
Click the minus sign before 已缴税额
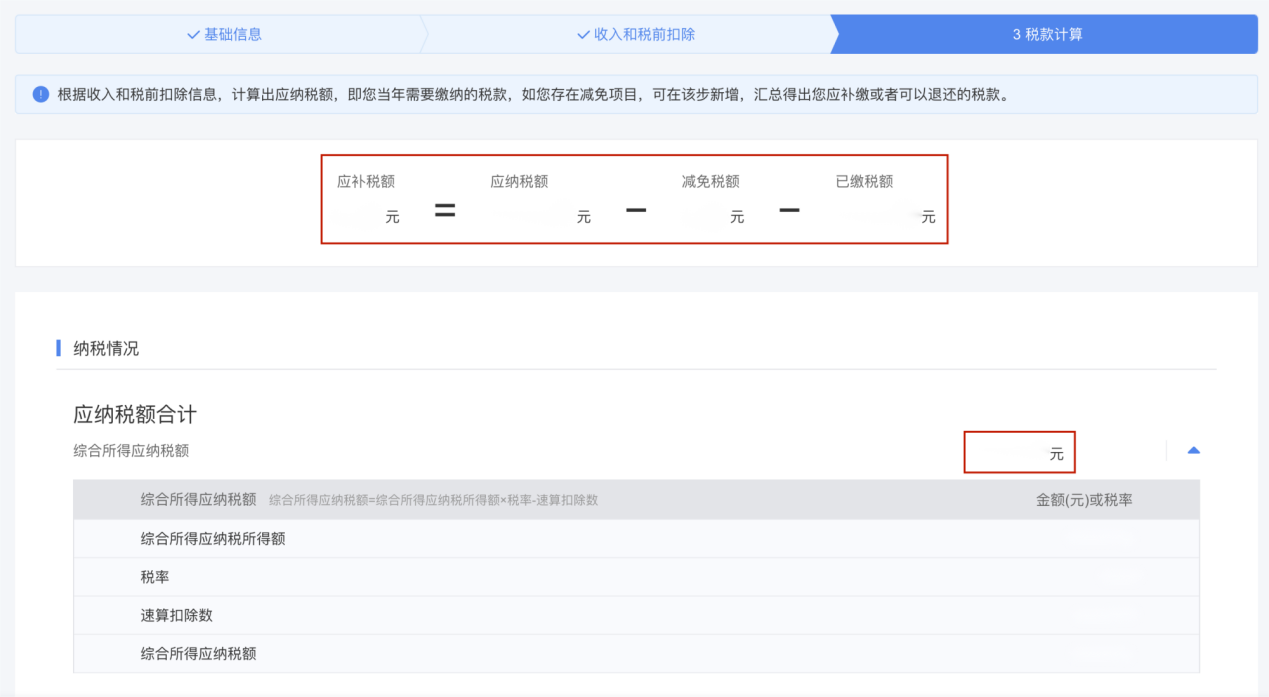click(789, 211)
